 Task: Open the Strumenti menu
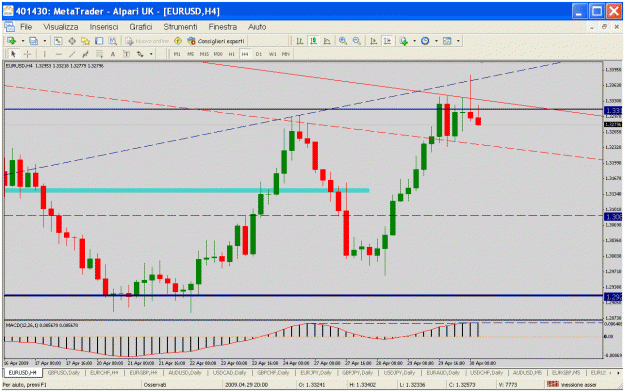coord(180,27)
